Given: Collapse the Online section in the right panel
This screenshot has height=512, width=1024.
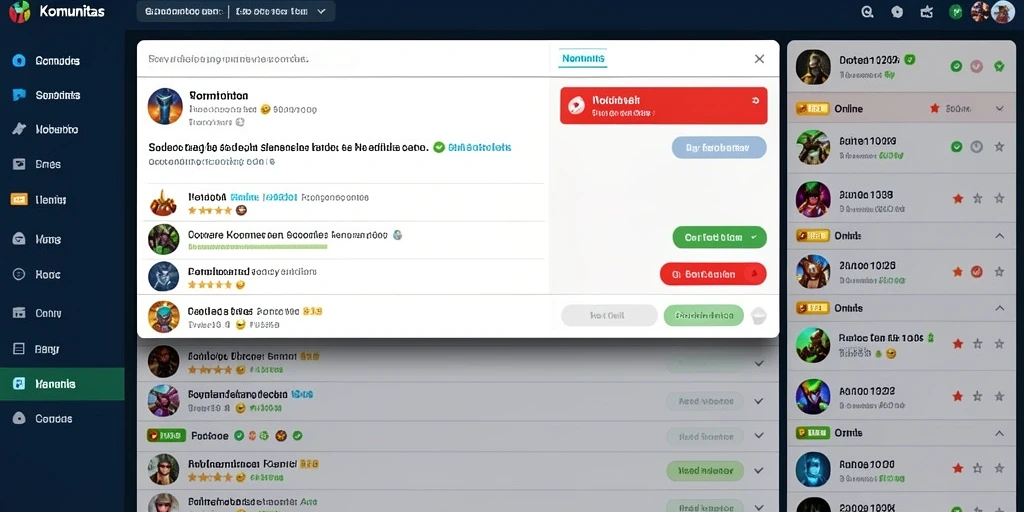Looking at the screenshot, I should click(1000, 108).
